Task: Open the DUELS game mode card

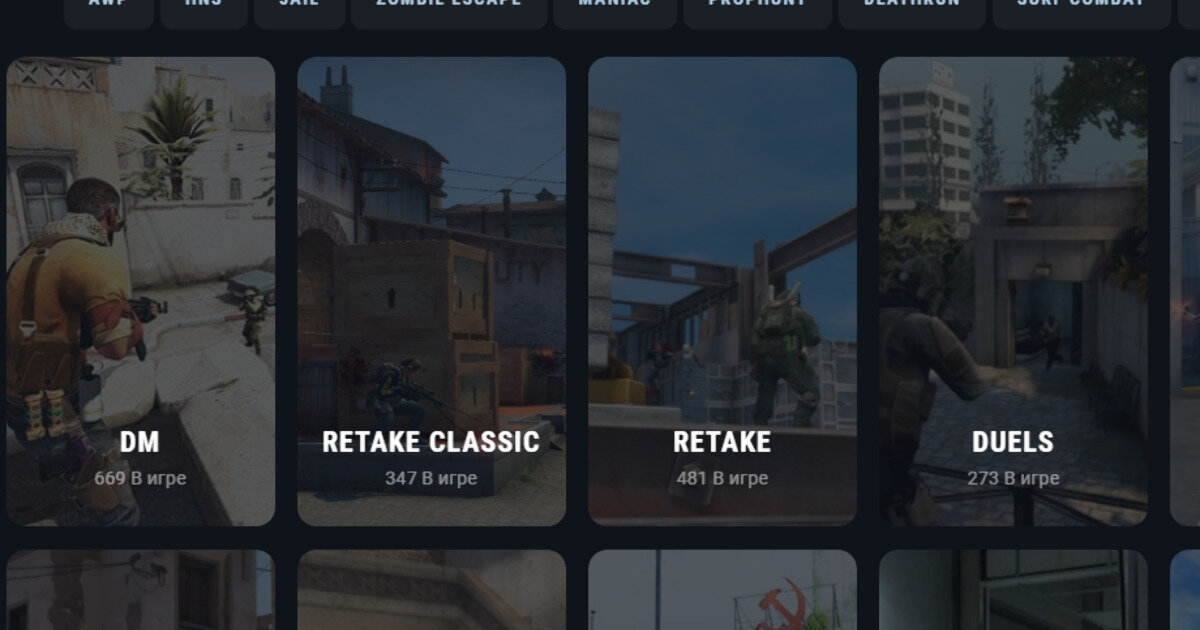Action: click(1013, 291)
